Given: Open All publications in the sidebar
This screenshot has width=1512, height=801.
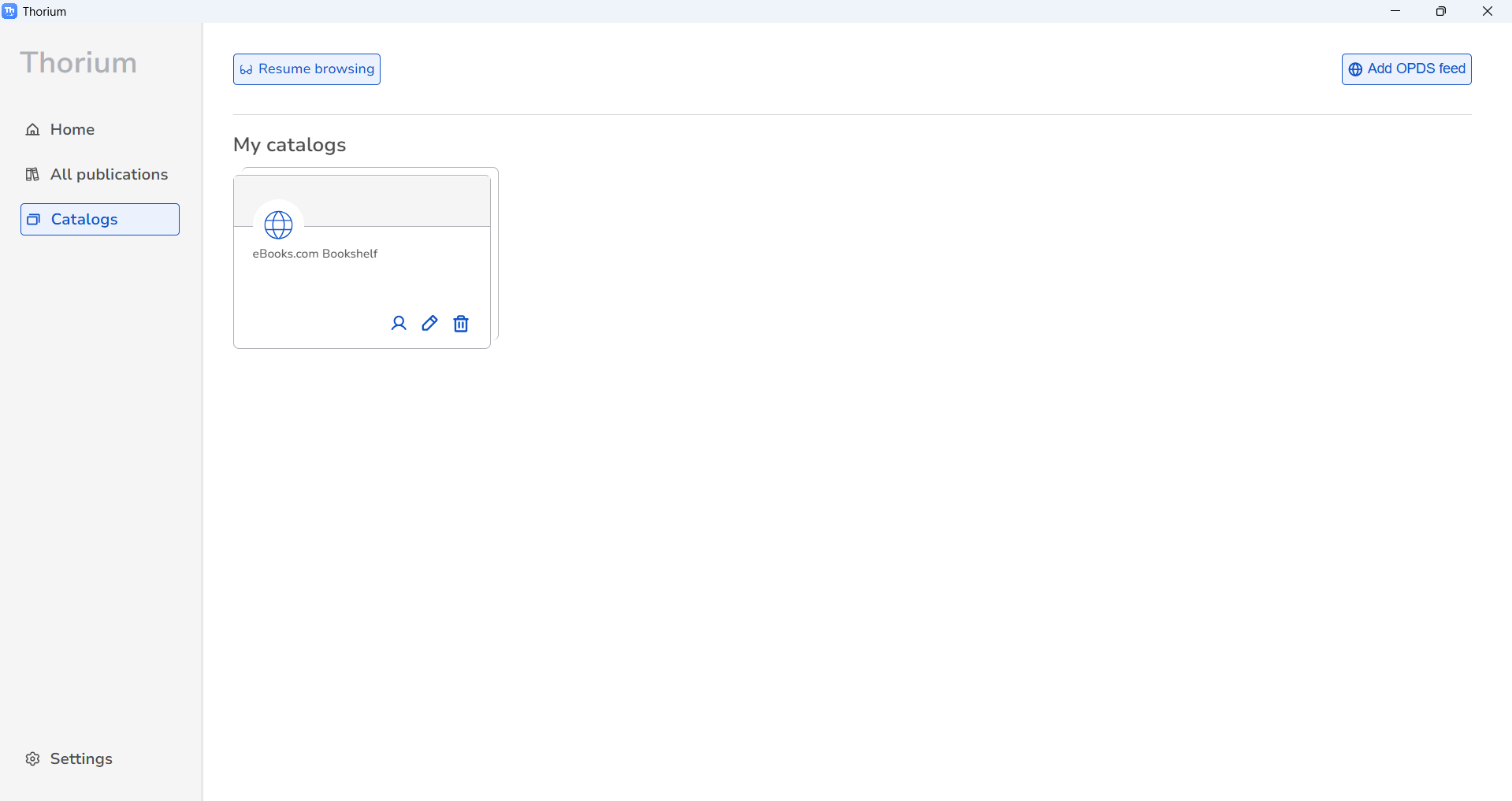Looking at the screenshot, I should tap(100, 174).
